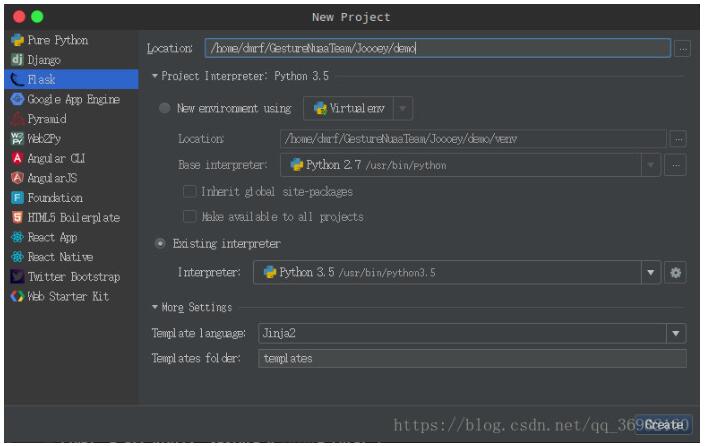Select Flask in the project type list
Image resolution: width=705 pixels, height=446 pixels.
[x=41, y=79]
